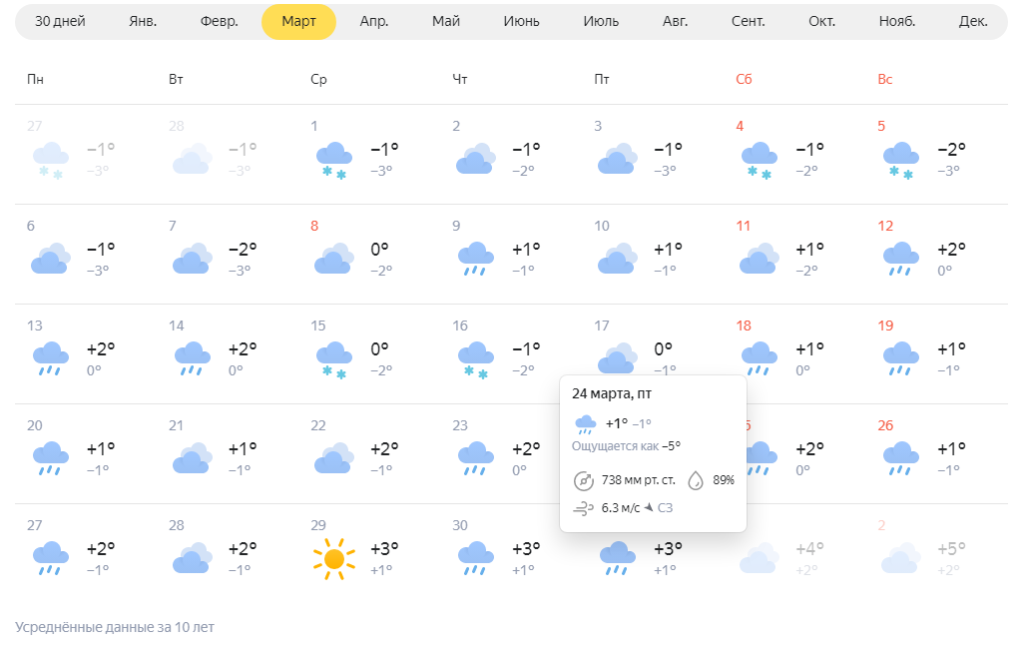Screen dimensions: 1024x651
Task: Click the cloudy icon on March 7
Action: tap(192, 259)
